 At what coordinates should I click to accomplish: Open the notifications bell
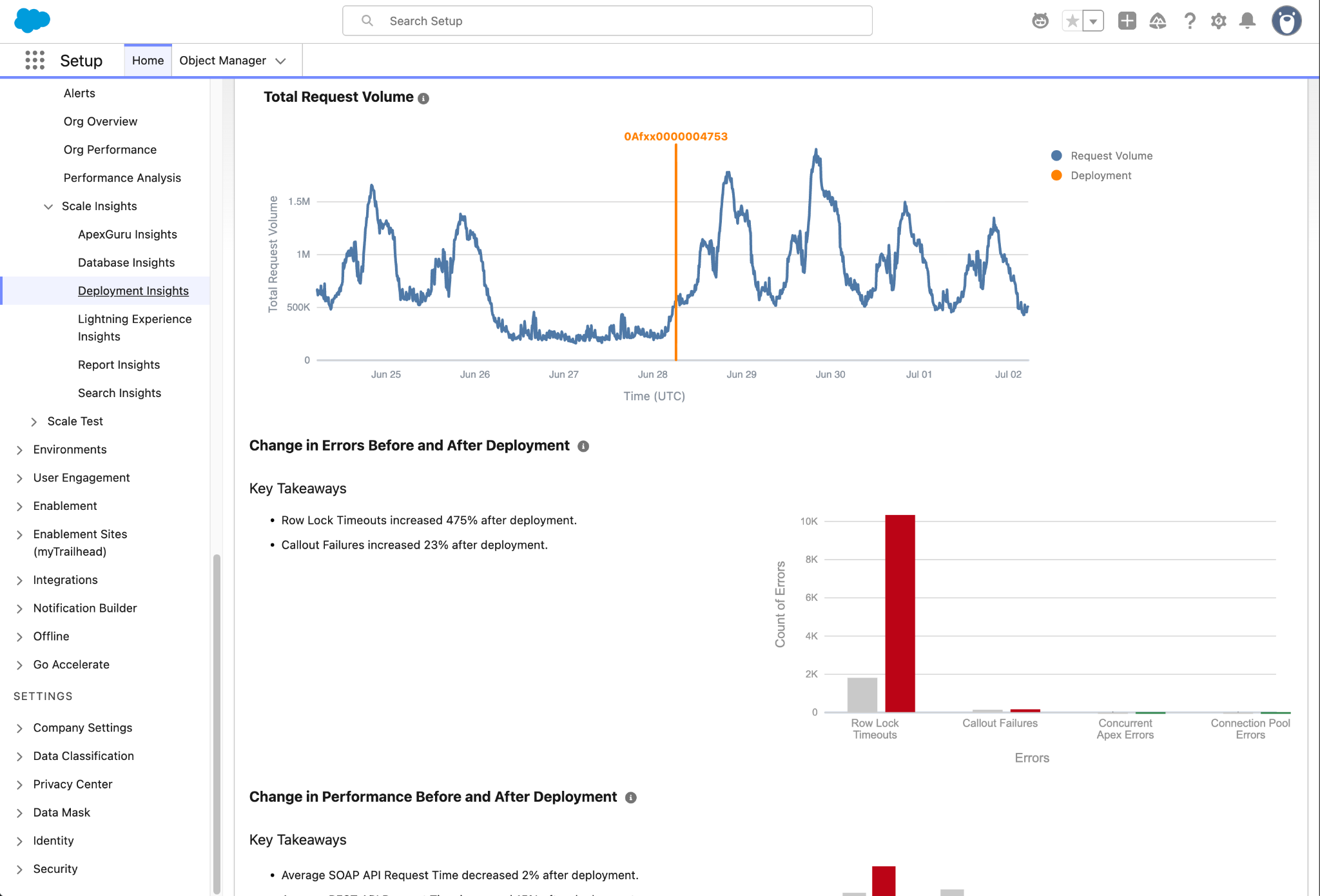click(1248, 21)
